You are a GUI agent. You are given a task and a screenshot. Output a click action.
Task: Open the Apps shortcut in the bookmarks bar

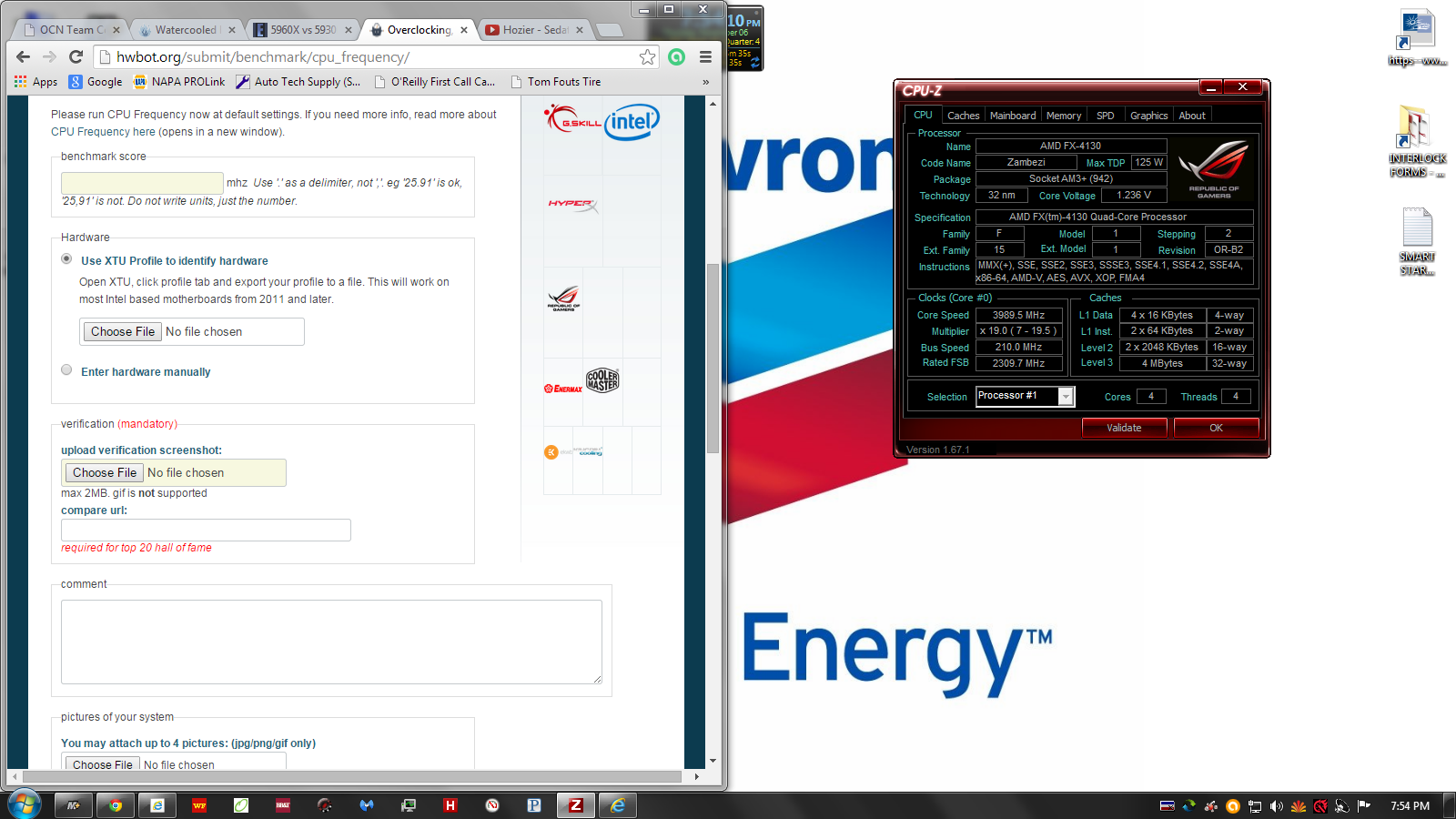[36, 82]
